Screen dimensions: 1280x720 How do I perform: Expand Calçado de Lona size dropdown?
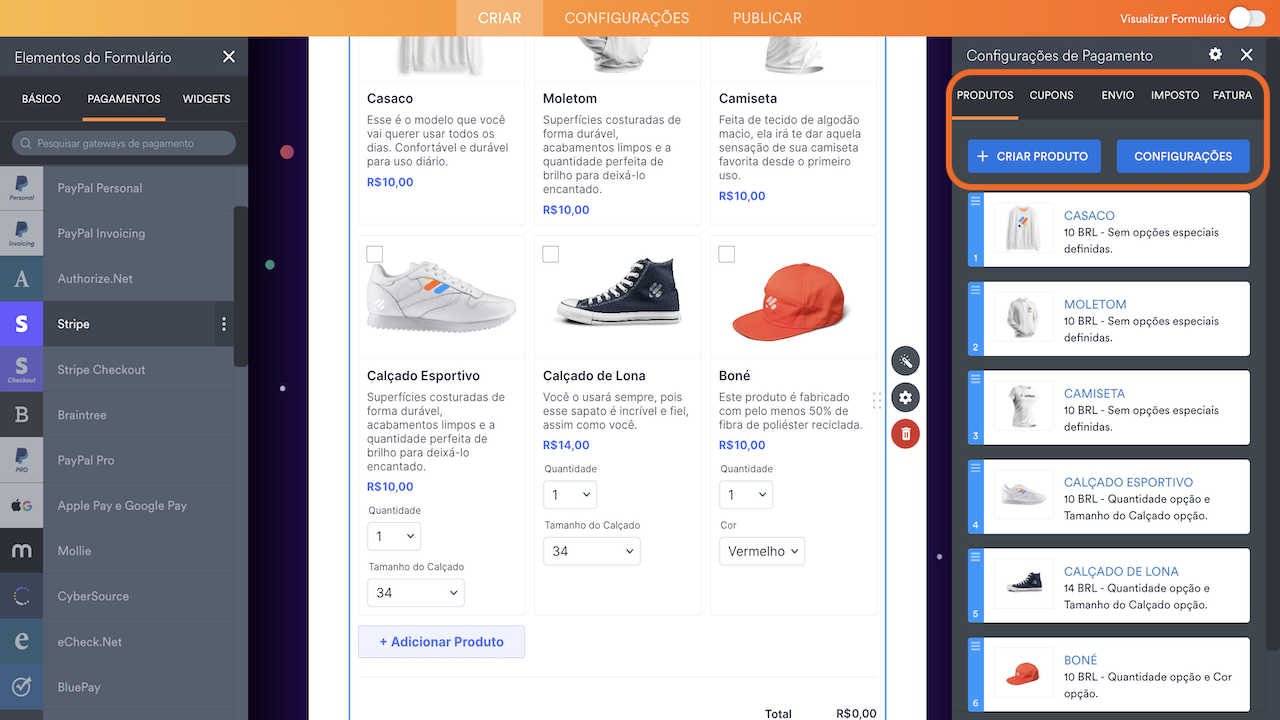592,551
